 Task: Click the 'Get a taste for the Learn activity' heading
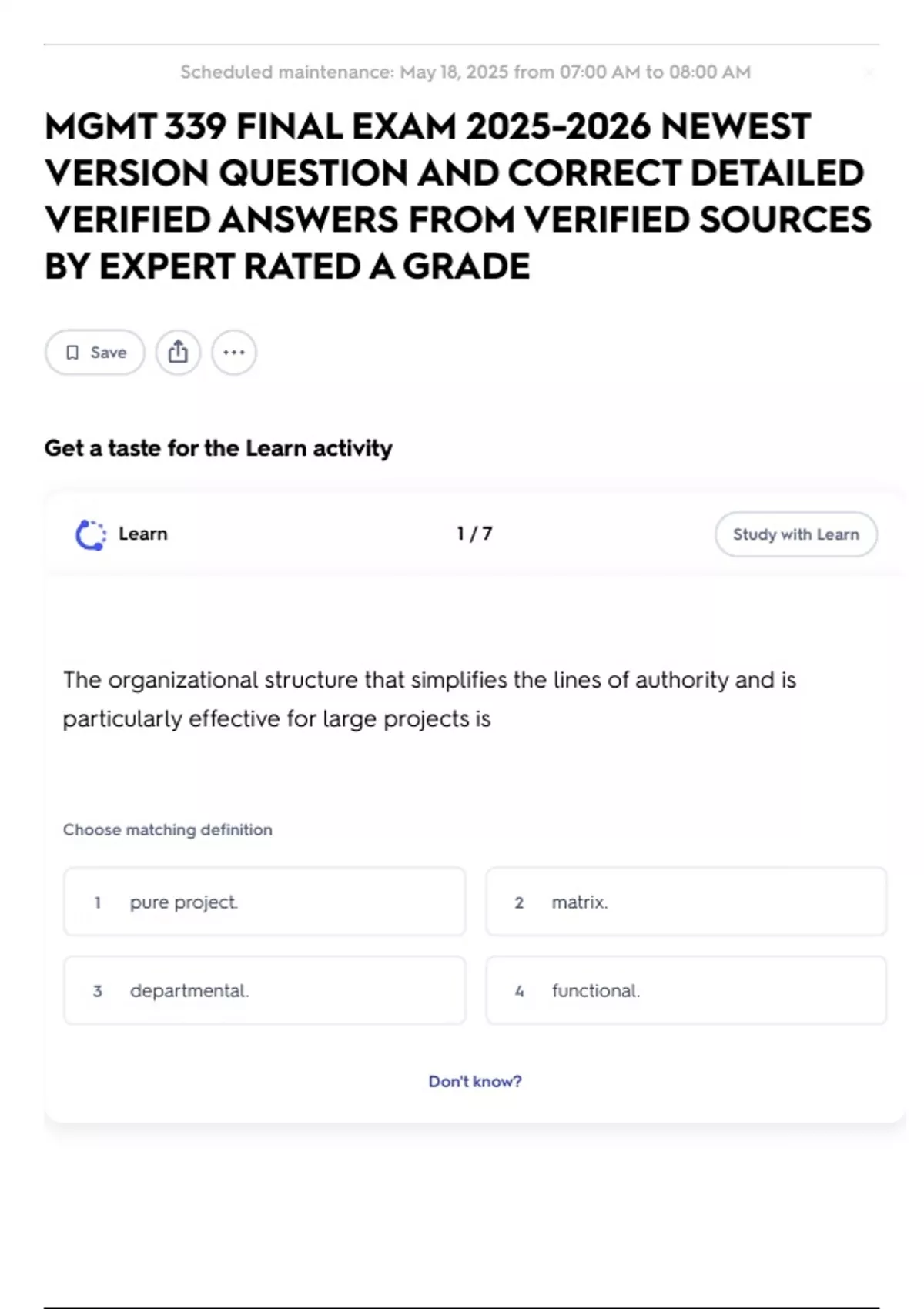click(x=218, y=448)
